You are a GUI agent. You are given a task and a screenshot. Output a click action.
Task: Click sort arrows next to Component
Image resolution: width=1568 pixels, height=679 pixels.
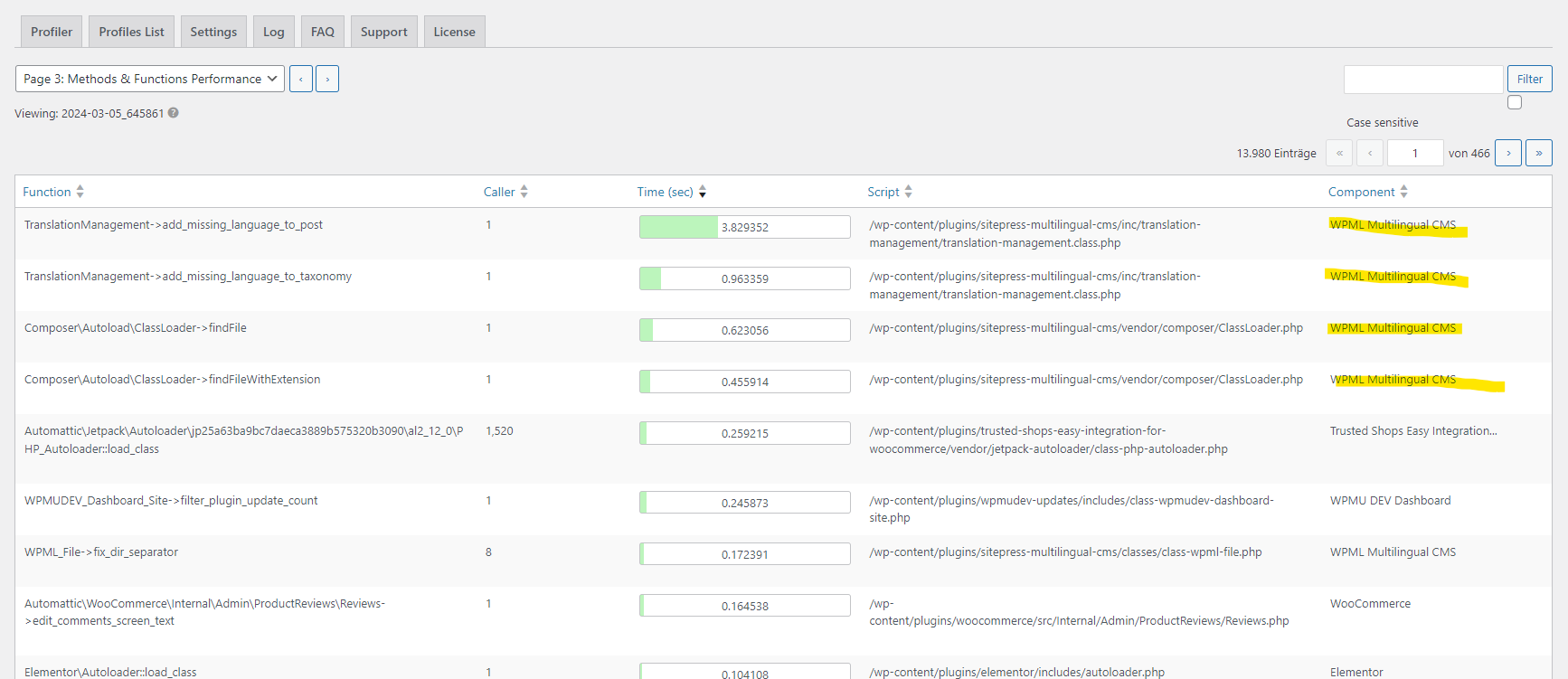1404,192
